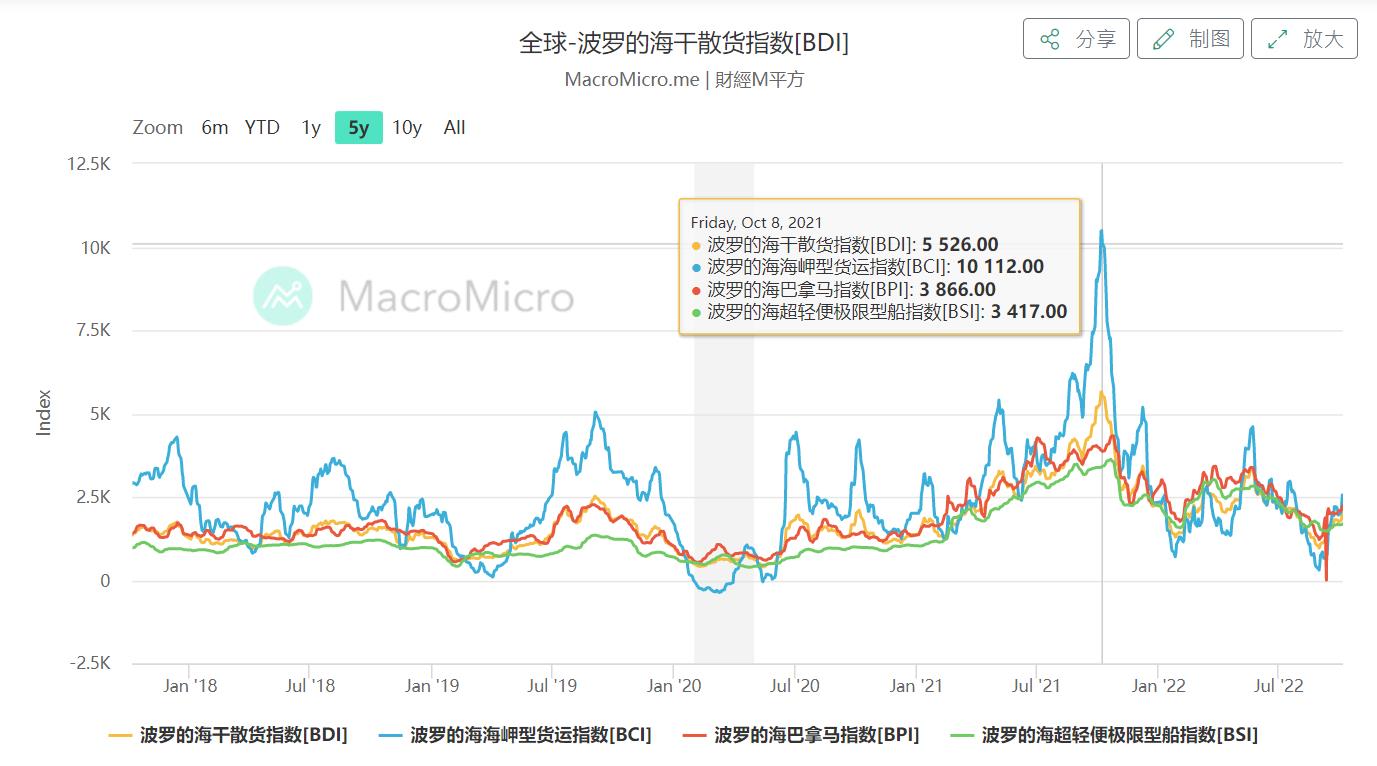Switch to the YTD zoom range
This screenshot has width=1377, height=766.
coord(262,127)
